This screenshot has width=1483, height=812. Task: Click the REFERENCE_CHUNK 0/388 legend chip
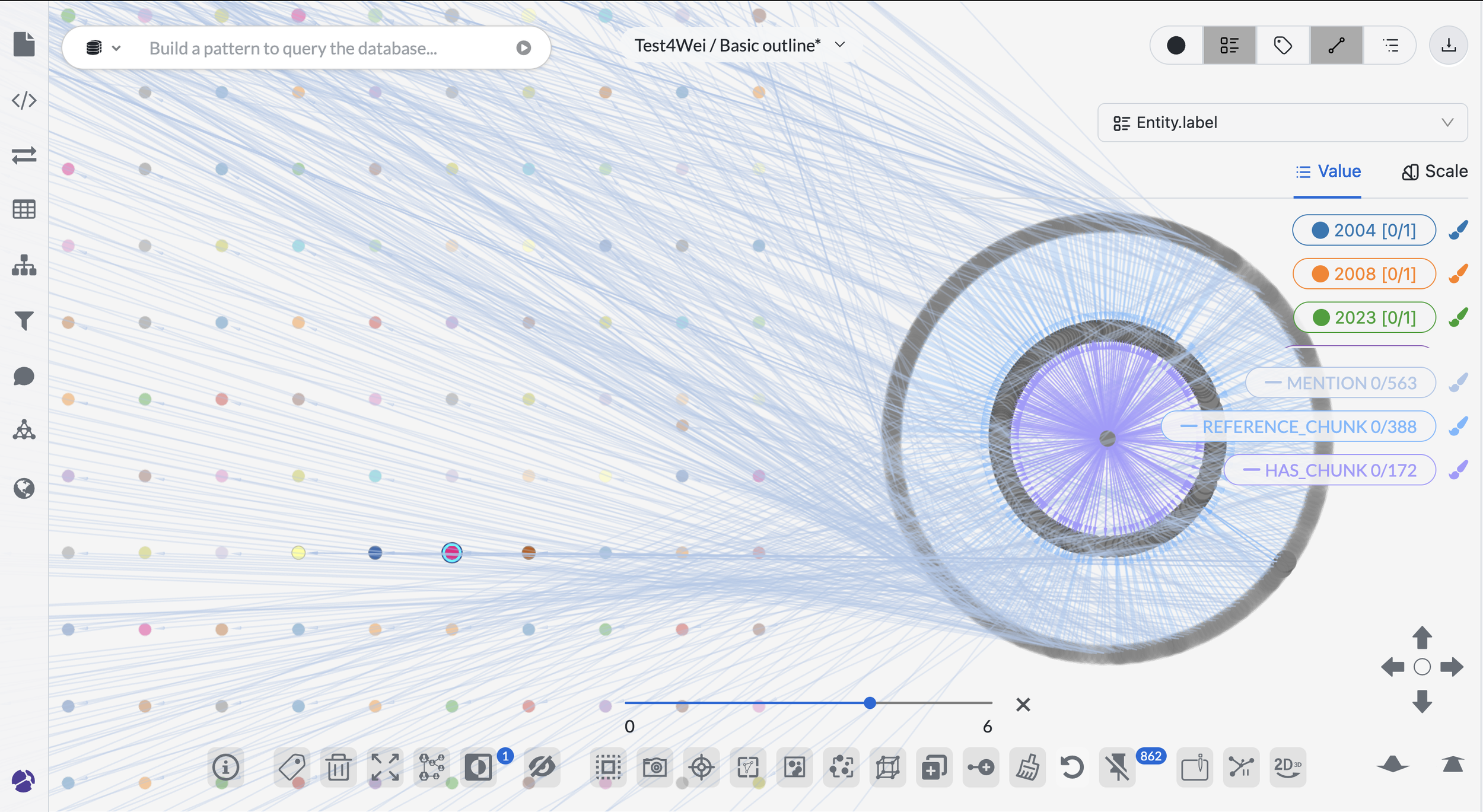(x=1299, y=427)
